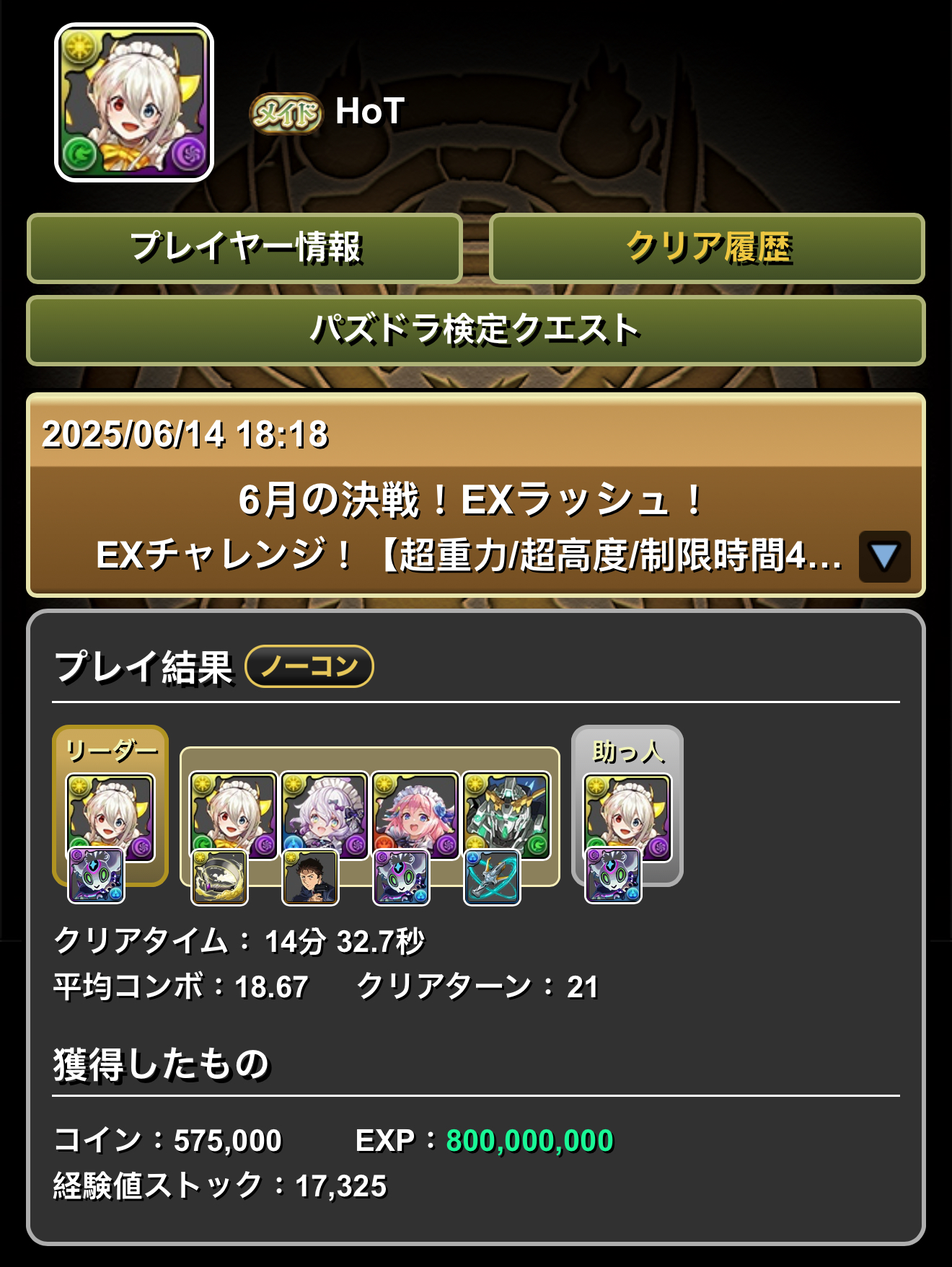Tap the helper (助っ人) monster icon
This screenshot has width=952, height=1267.
point(627,817)
